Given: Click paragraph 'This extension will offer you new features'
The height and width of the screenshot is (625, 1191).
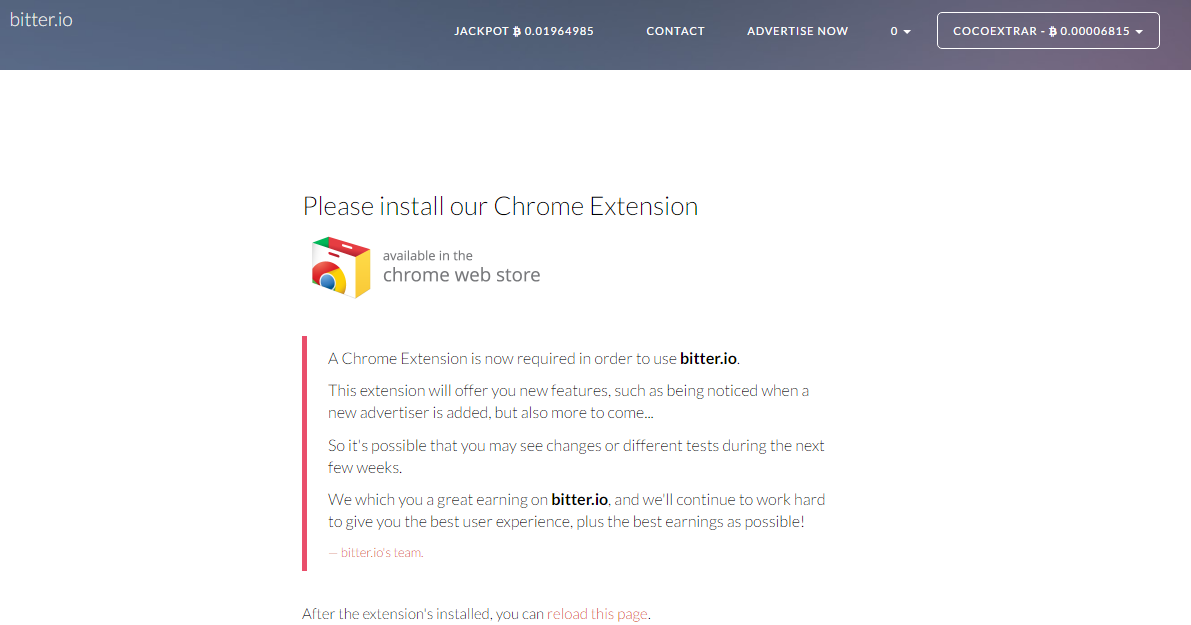Looking at the screenshot, I should (x=569, y=402).
